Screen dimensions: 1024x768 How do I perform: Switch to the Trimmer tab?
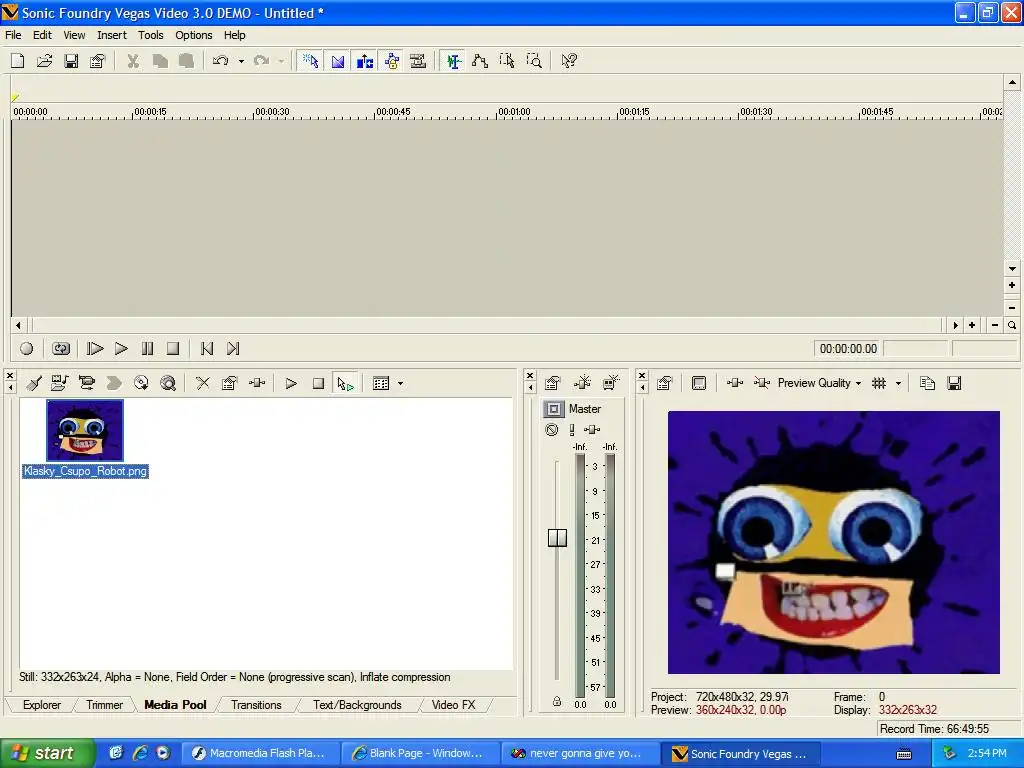click(104, 705)
